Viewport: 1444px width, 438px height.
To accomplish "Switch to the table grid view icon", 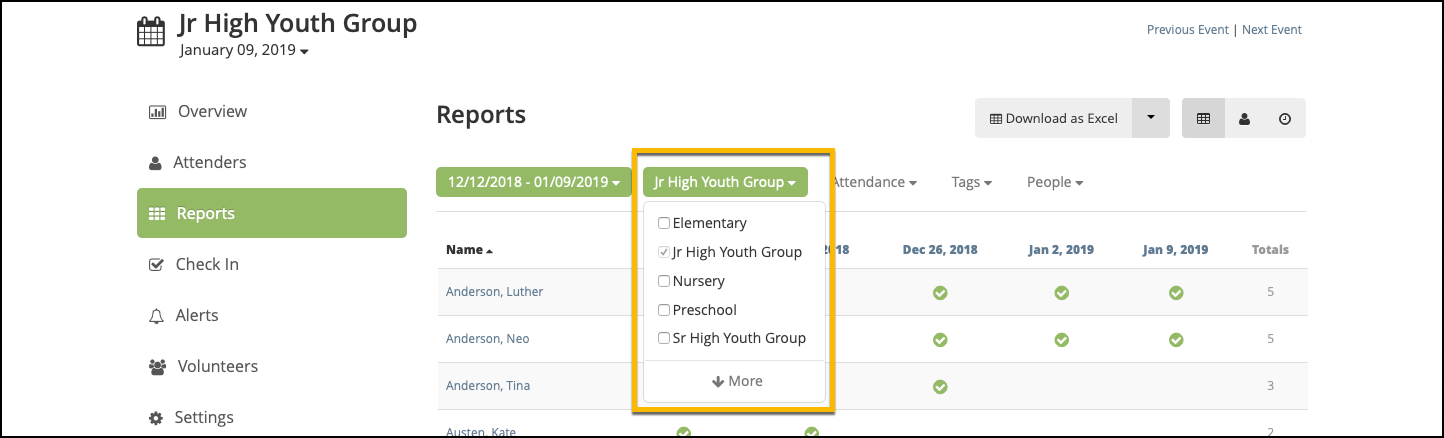I will [1203, 118].
